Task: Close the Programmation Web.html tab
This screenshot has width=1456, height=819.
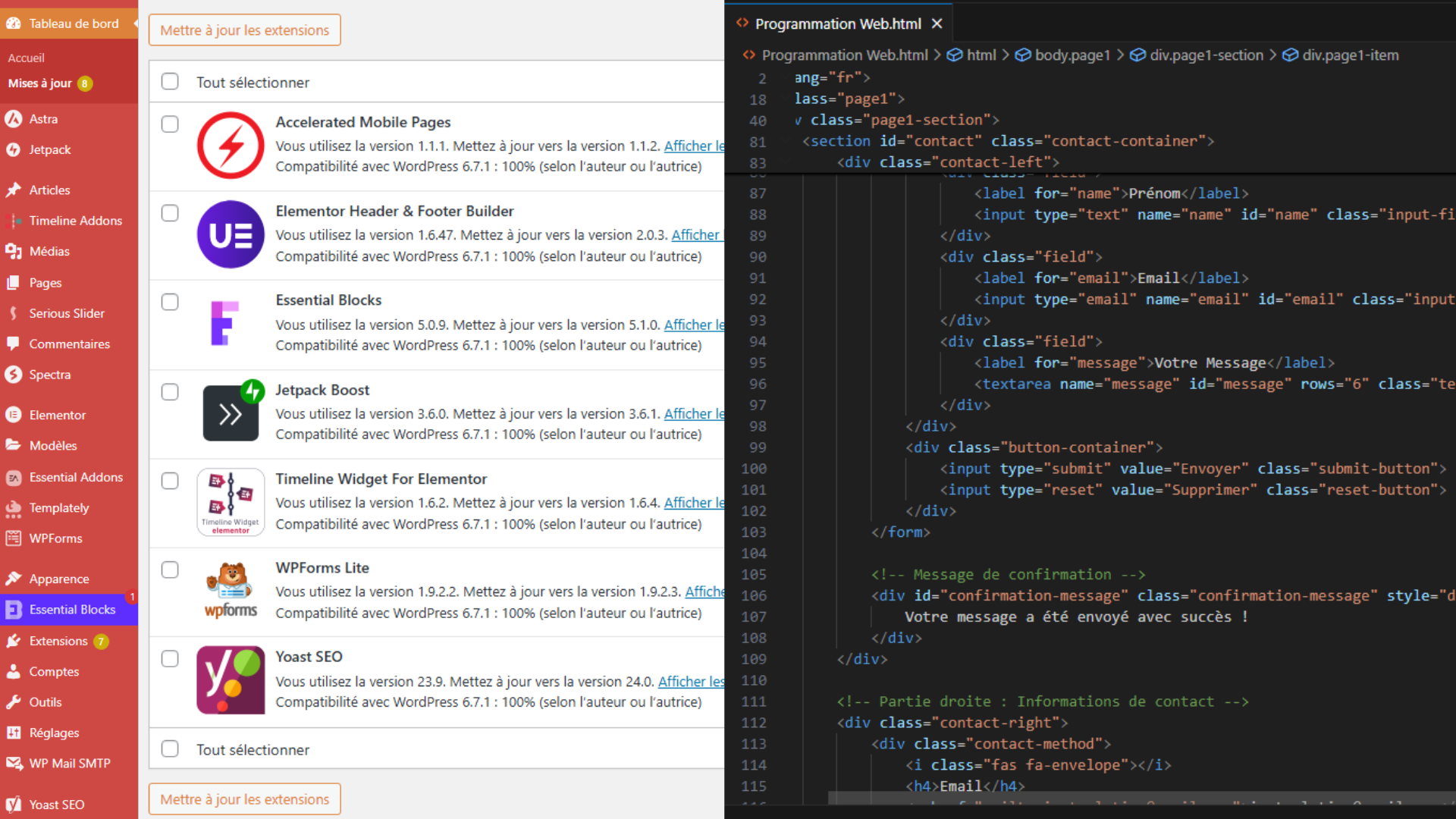Action: [937, 24]
